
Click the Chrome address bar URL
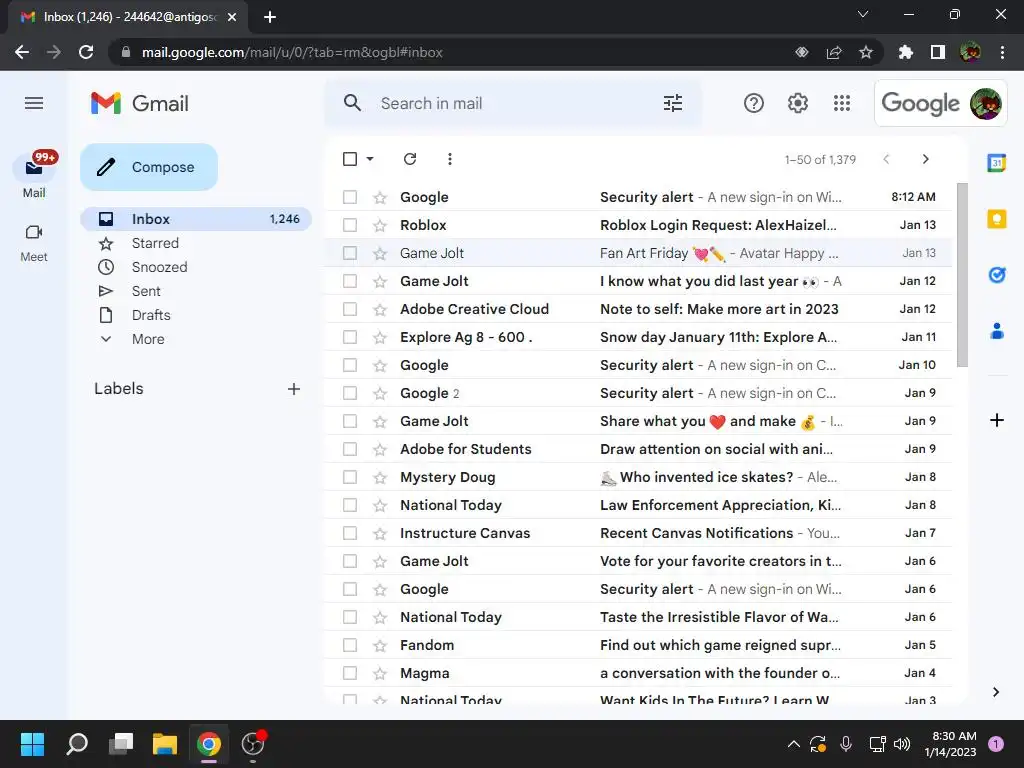[293, 52]
